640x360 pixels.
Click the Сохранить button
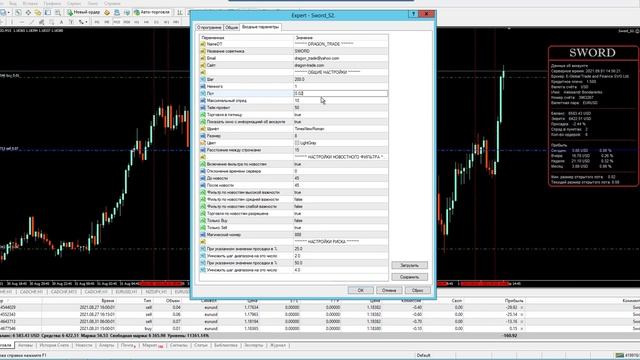[x=409, y=277]
